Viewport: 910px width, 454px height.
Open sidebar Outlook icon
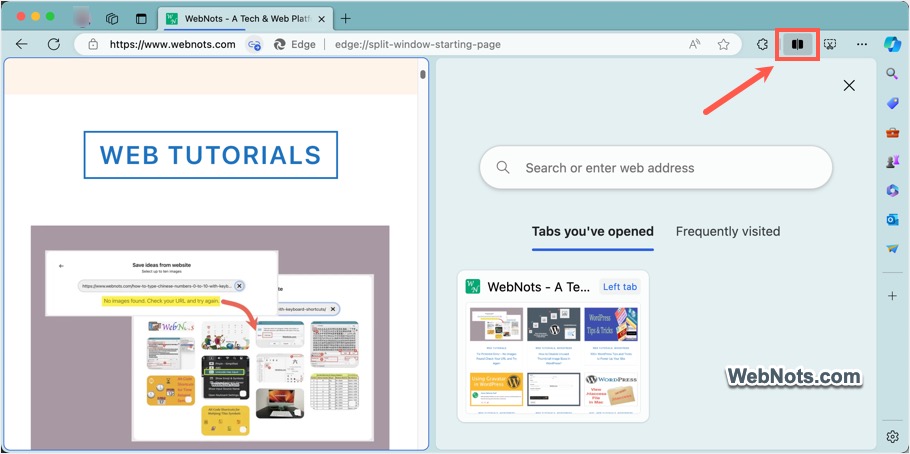click(x=893, y=219)
